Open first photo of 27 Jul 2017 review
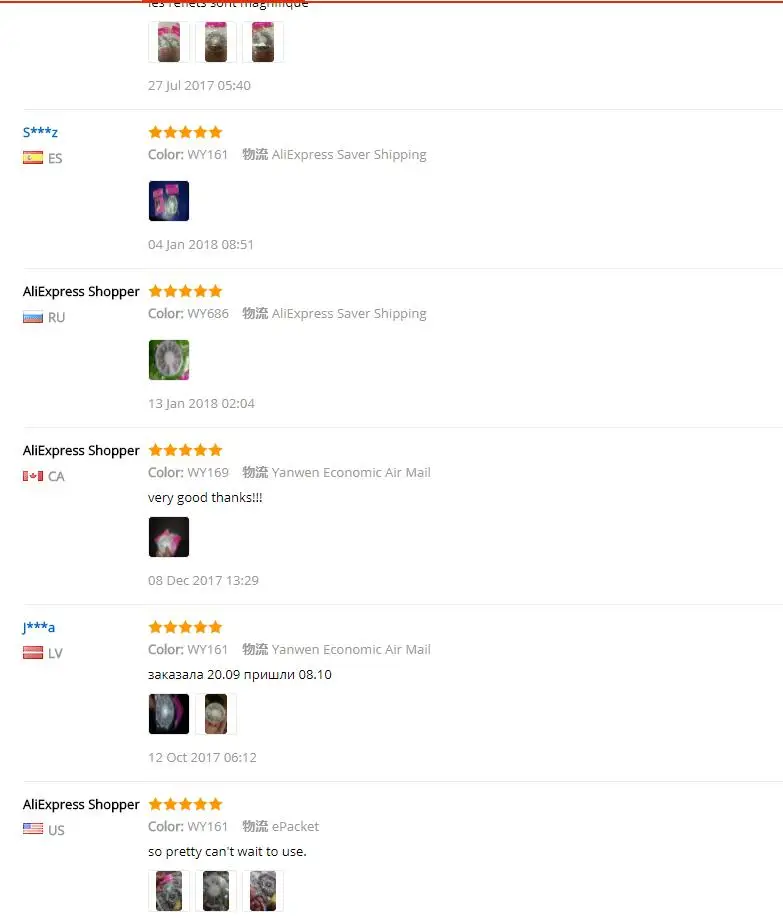The width and height of the screenshot is (783, 923). click(x=169, y=42)
